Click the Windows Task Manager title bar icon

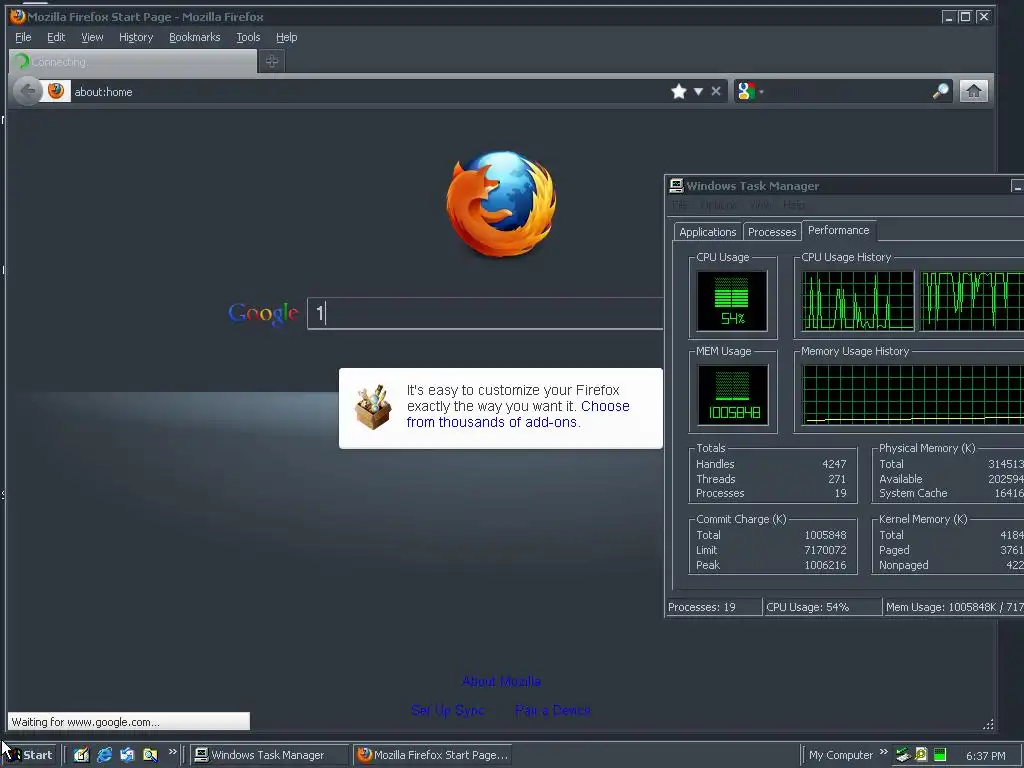pos(676,186)
